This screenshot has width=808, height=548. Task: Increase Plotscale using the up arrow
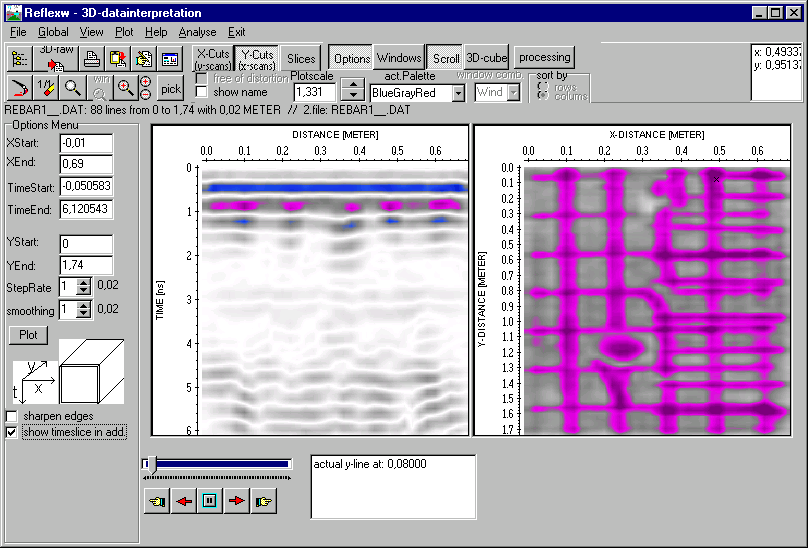coord(351,87)
